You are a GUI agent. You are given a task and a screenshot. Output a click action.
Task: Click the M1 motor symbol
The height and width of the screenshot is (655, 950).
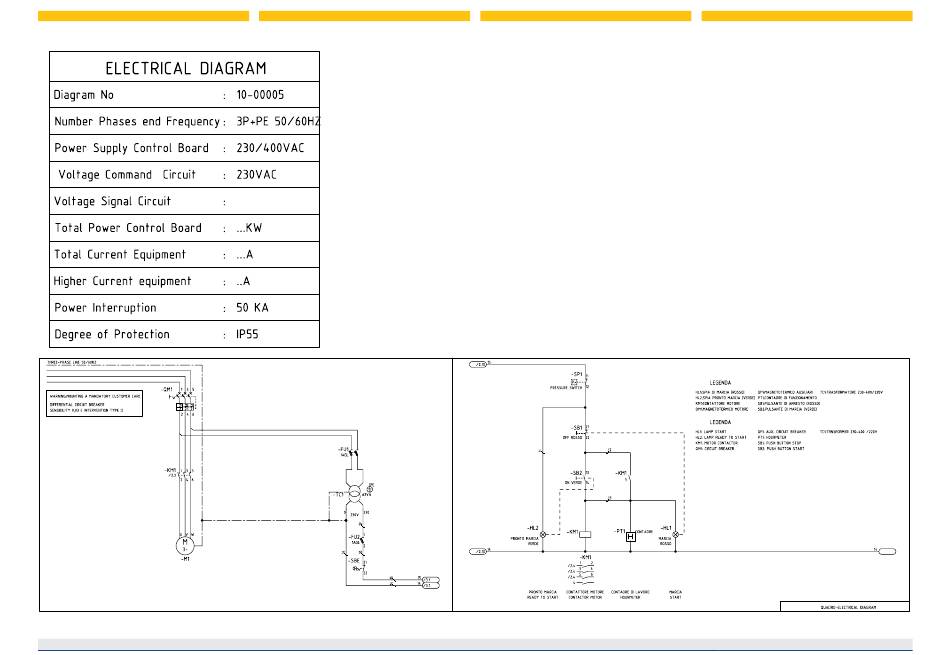point(185,545)
